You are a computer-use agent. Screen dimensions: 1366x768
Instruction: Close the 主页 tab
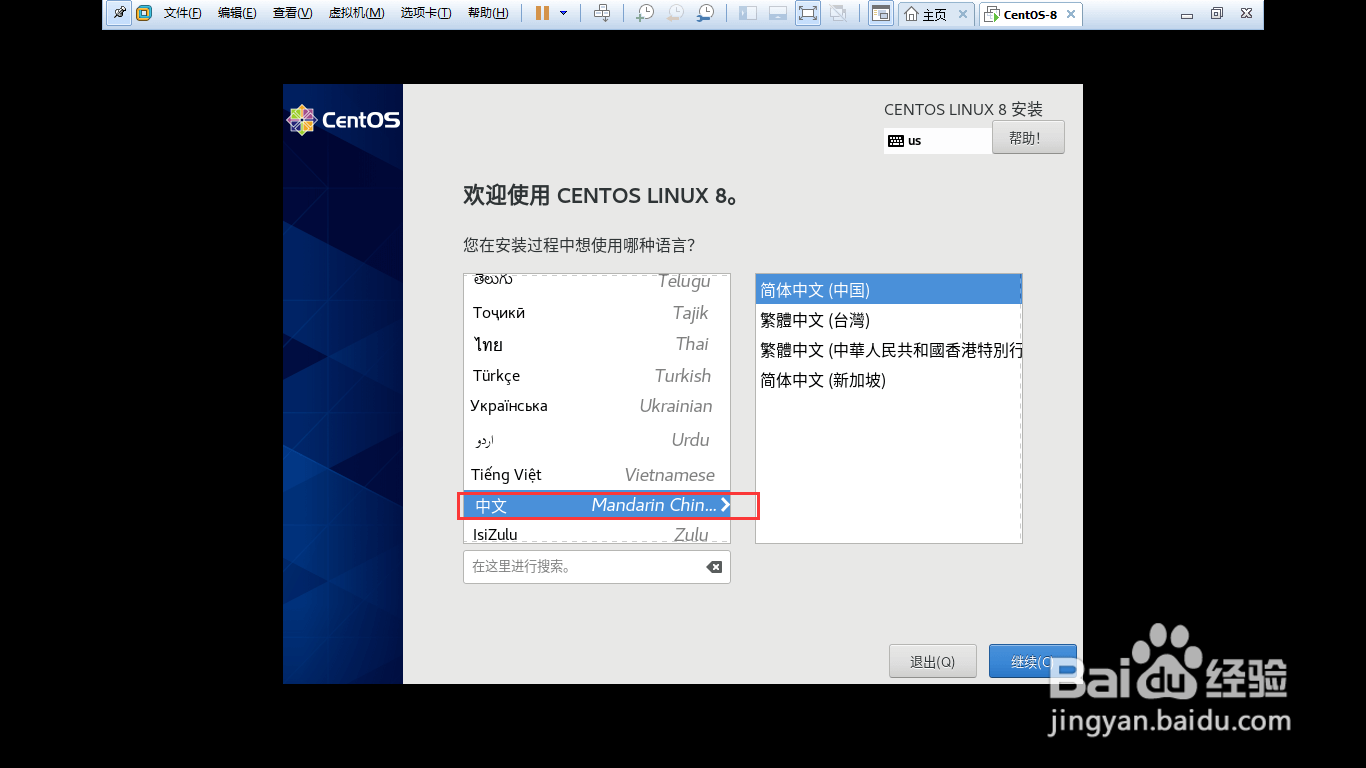click(x=963, y=15)
